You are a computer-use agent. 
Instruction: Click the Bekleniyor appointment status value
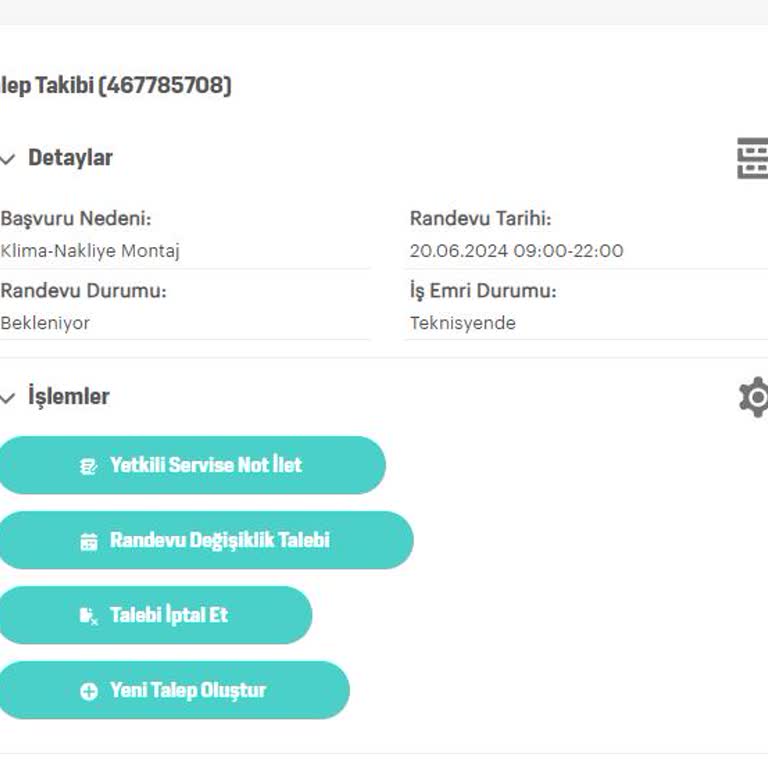coord(45,323)
